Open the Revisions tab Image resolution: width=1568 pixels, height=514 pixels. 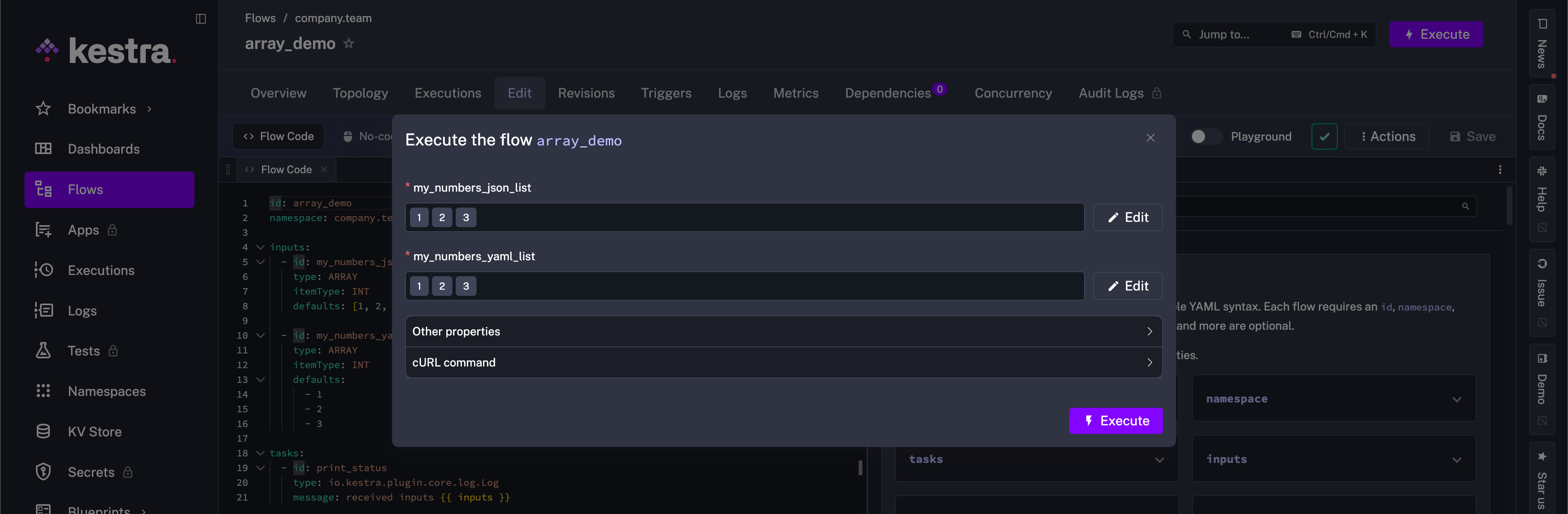point(586,93)
